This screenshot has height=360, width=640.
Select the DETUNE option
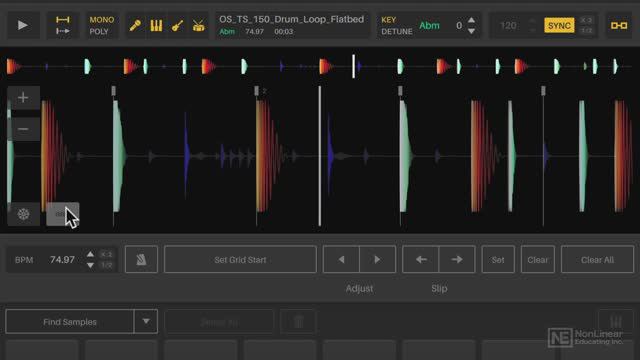(x=396, y=31)
